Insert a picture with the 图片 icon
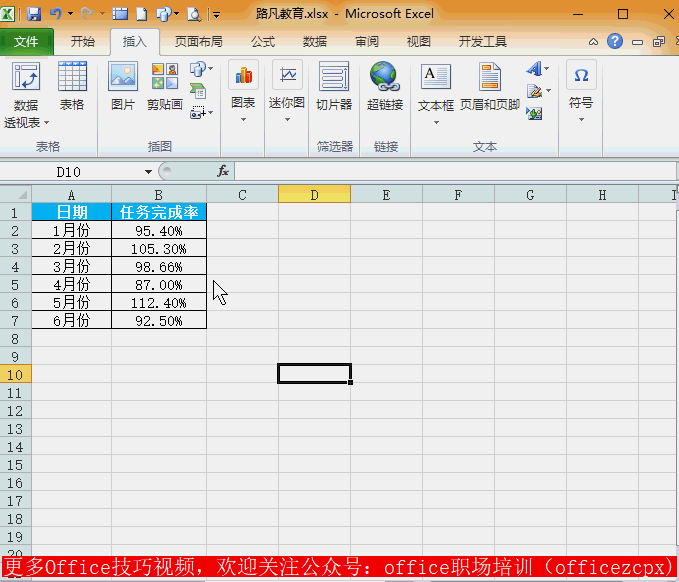Viewport: 679px width, 582px height. coord(123,76)
